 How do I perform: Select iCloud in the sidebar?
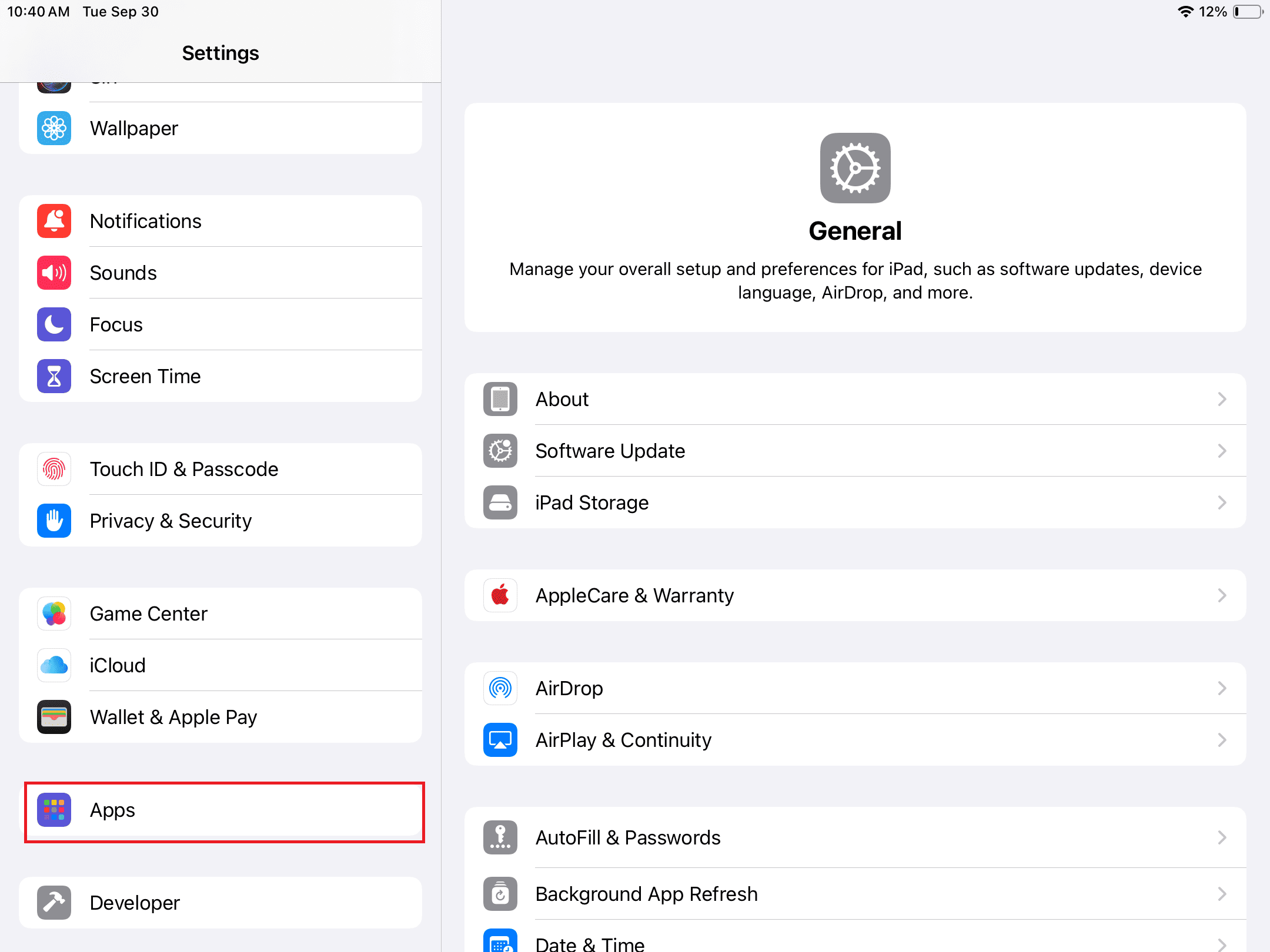point(118,665)
